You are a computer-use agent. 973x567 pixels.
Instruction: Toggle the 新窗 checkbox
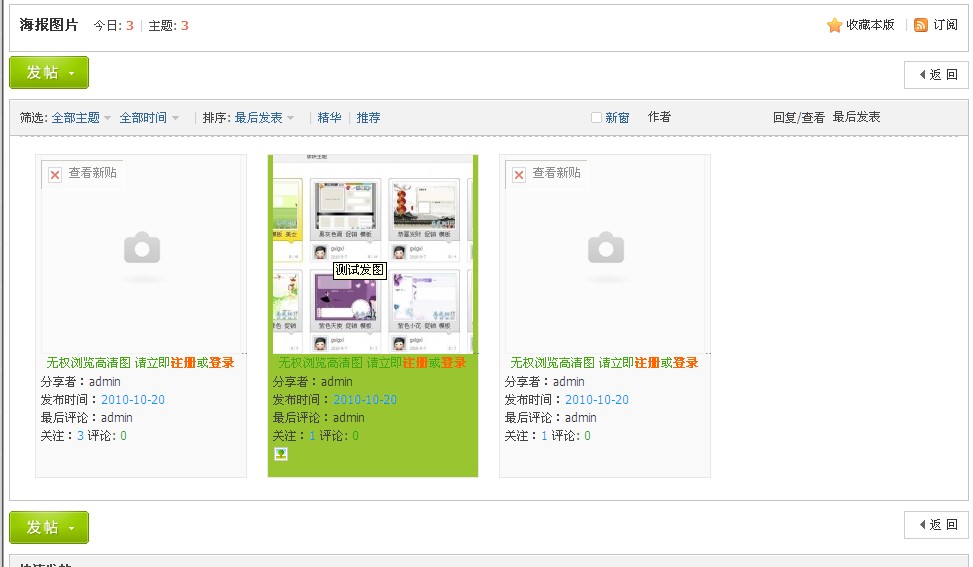[x=596, y=117]
